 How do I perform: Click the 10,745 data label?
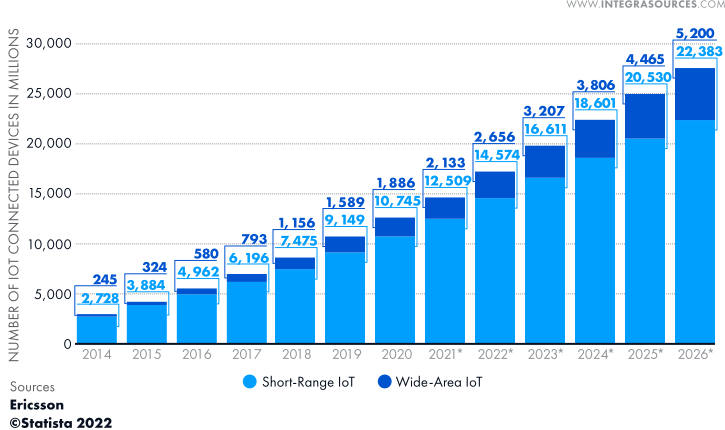(x=396, y=200)
